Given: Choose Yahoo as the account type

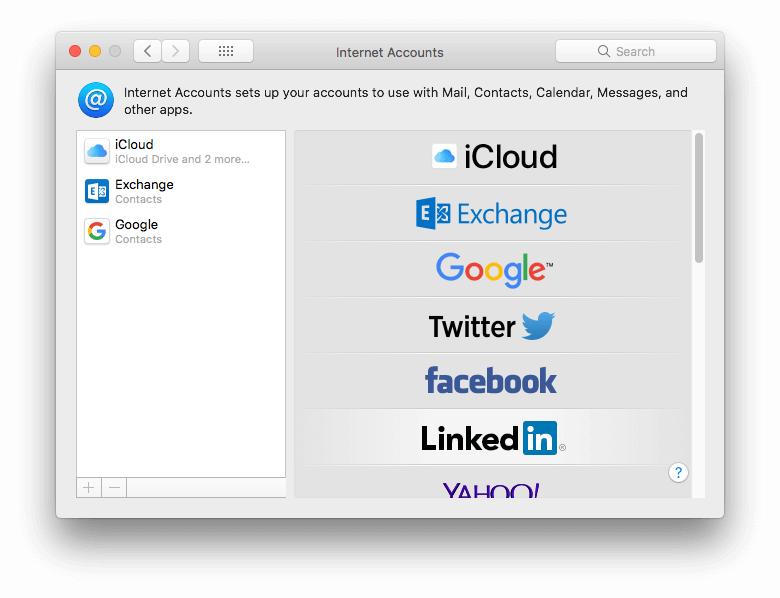Looking at the screenshot, I should click(493, 482).
